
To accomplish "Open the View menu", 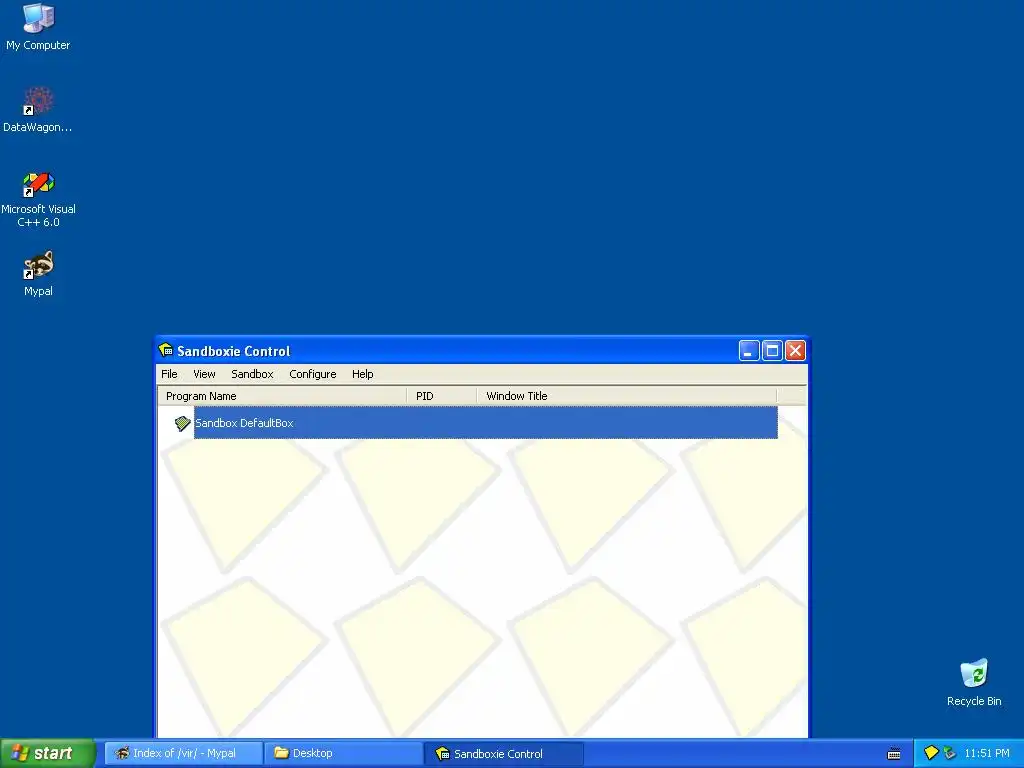I will [x=204, y=374].
